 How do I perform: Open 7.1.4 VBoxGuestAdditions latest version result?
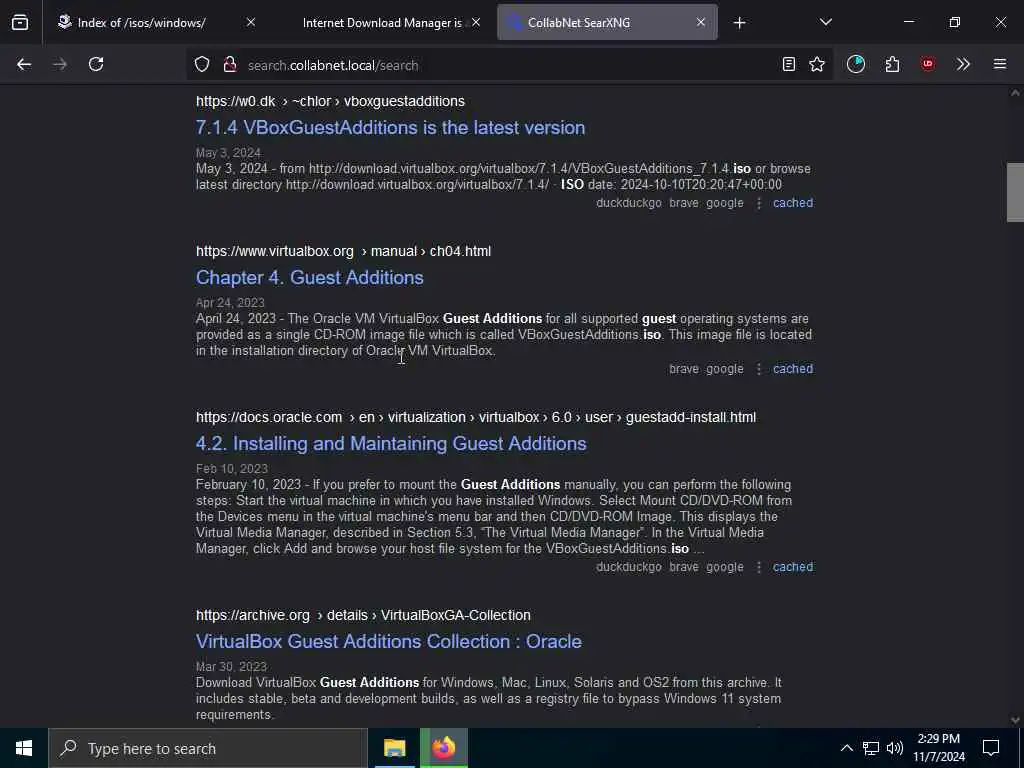point(391,127)
